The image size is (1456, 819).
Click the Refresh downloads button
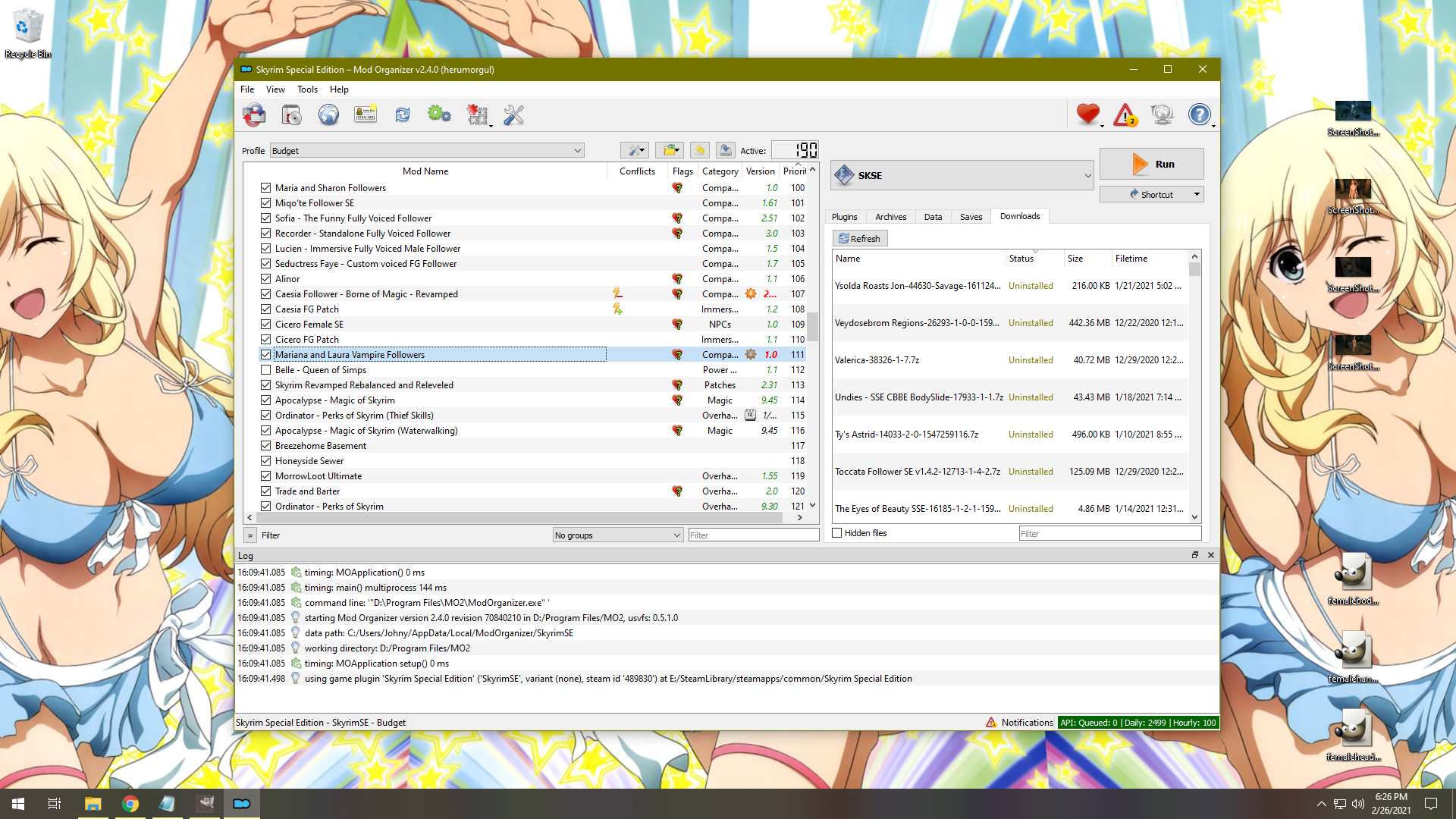859,238
